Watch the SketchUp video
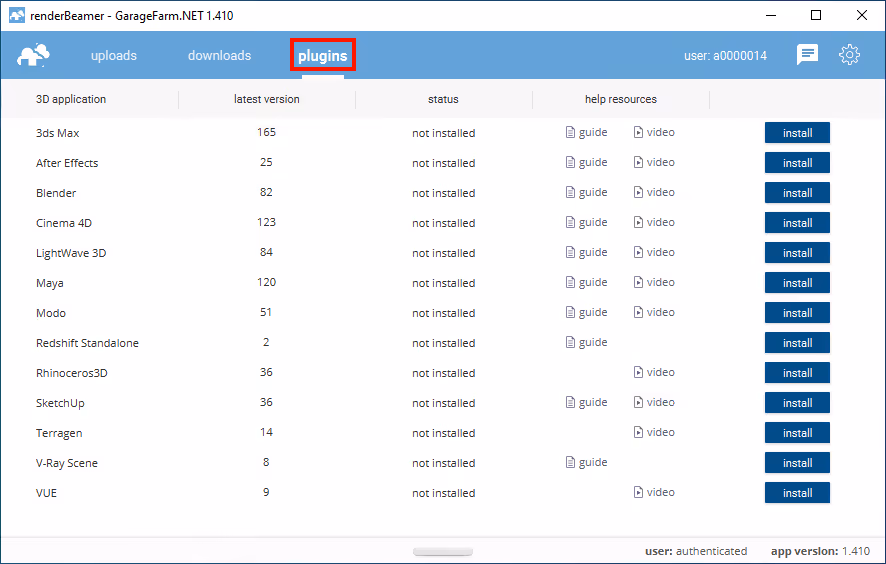Image resolution: width=886 pixels, height=564 pixels. 654,402
